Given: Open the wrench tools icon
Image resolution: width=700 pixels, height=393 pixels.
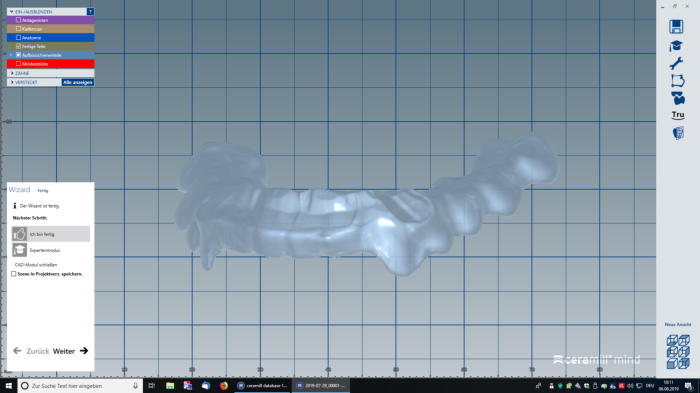Looking at the screenshot, I should tap(676, 63).
